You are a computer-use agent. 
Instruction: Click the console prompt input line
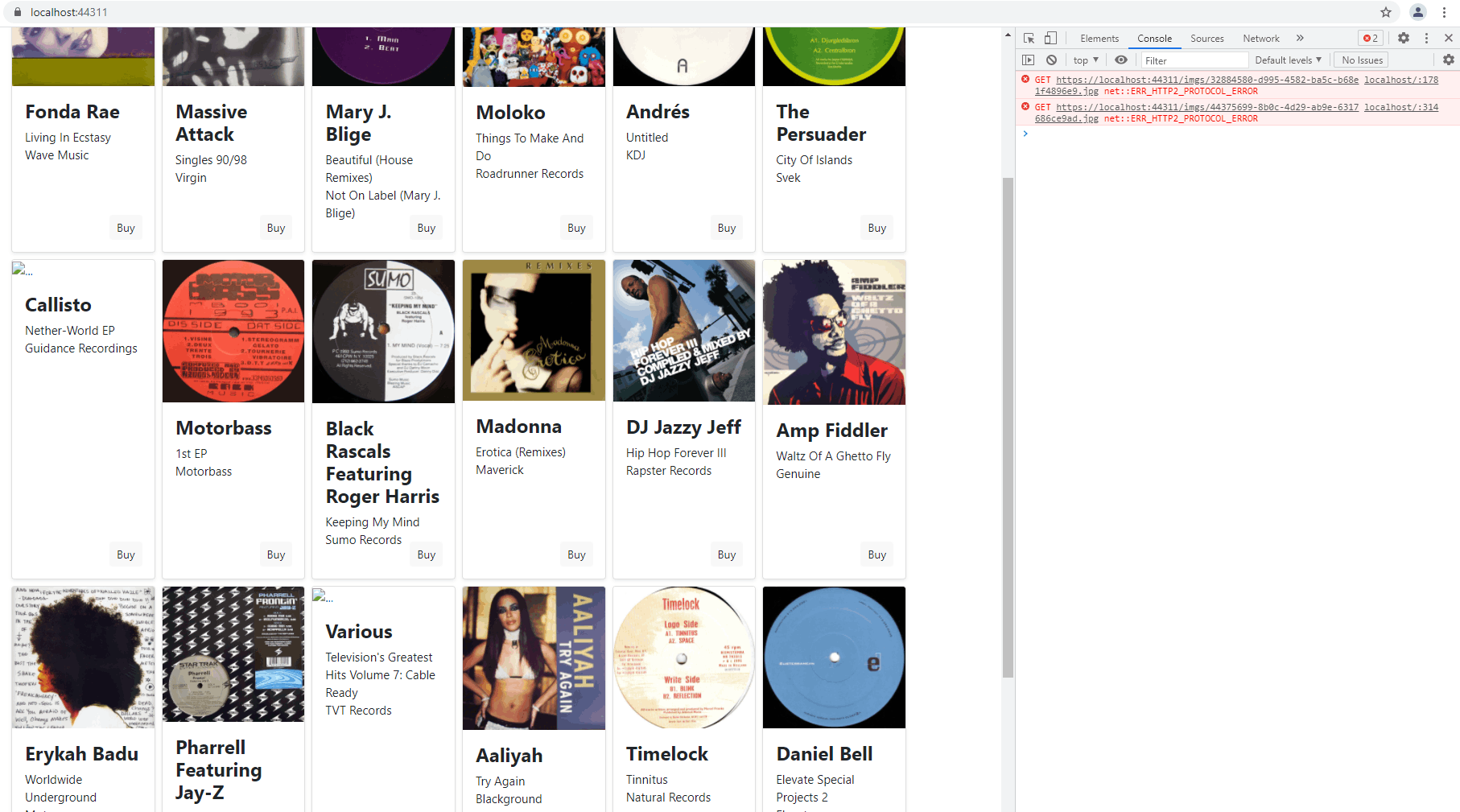pos(1243,134)
